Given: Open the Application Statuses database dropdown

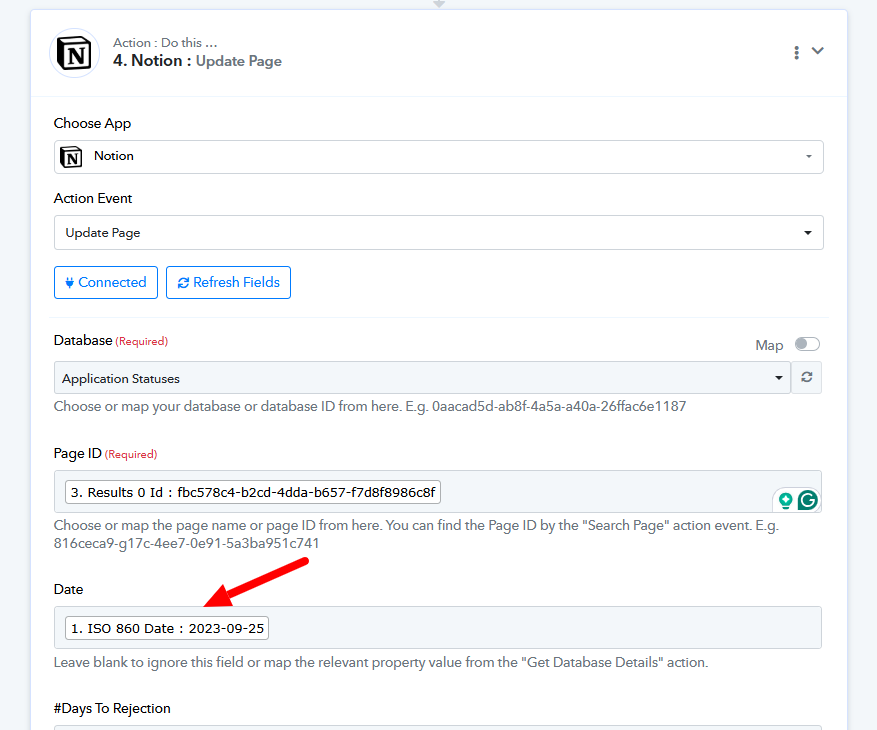Looking at the screenshot, I should tap(422, 378).
